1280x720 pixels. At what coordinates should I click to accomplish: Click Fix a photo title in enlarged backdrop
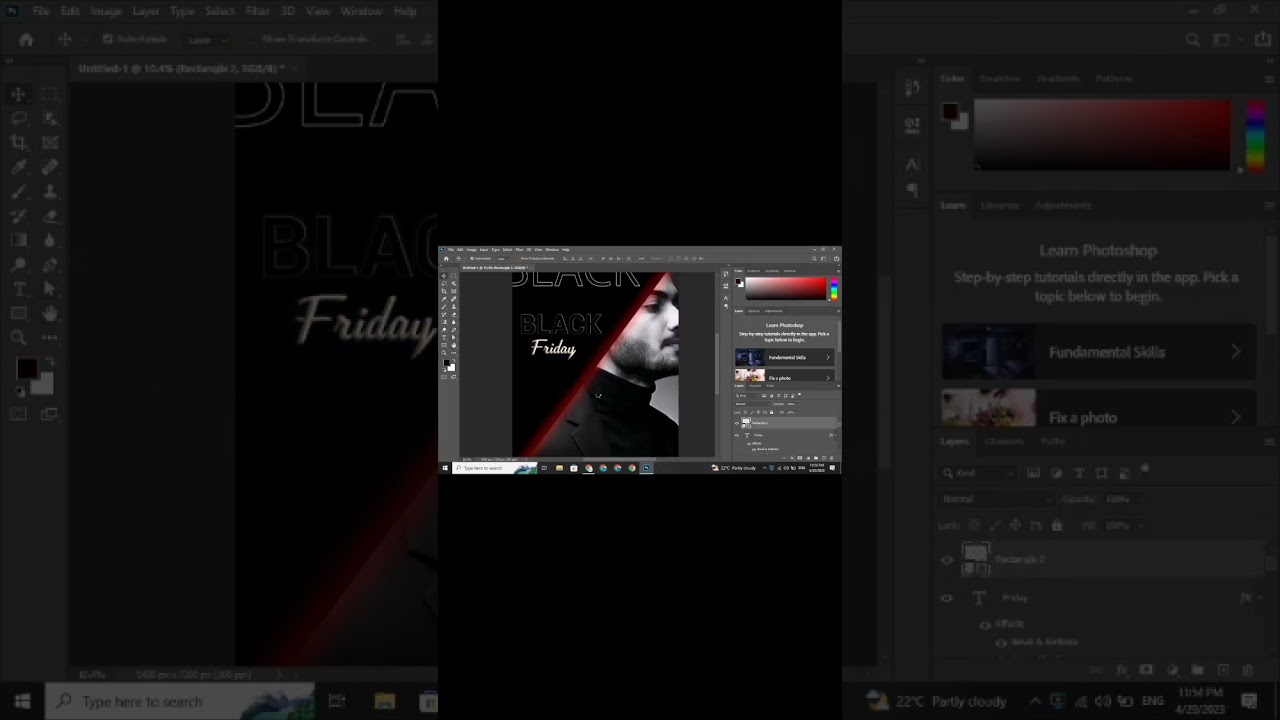[1083, 418]
